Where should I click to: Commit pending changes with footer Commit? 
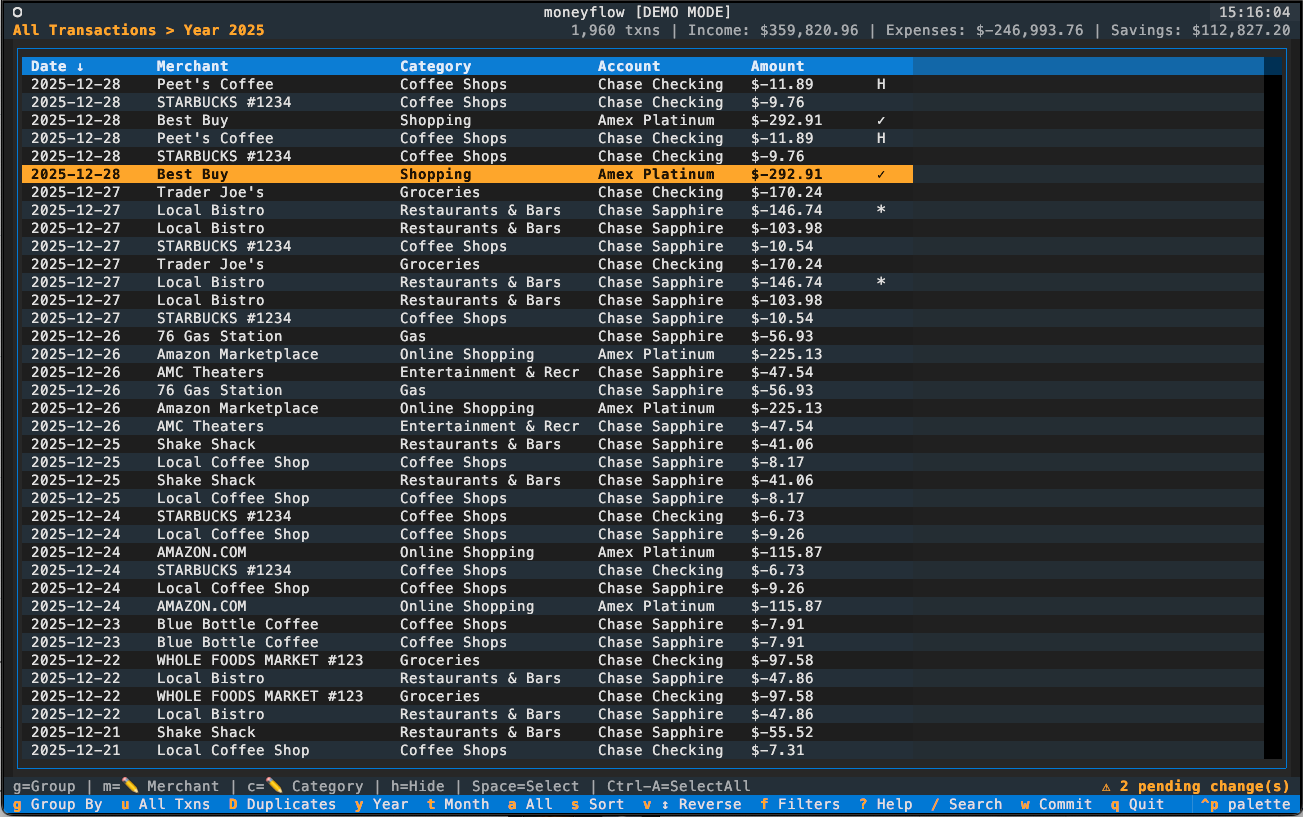1057,804
